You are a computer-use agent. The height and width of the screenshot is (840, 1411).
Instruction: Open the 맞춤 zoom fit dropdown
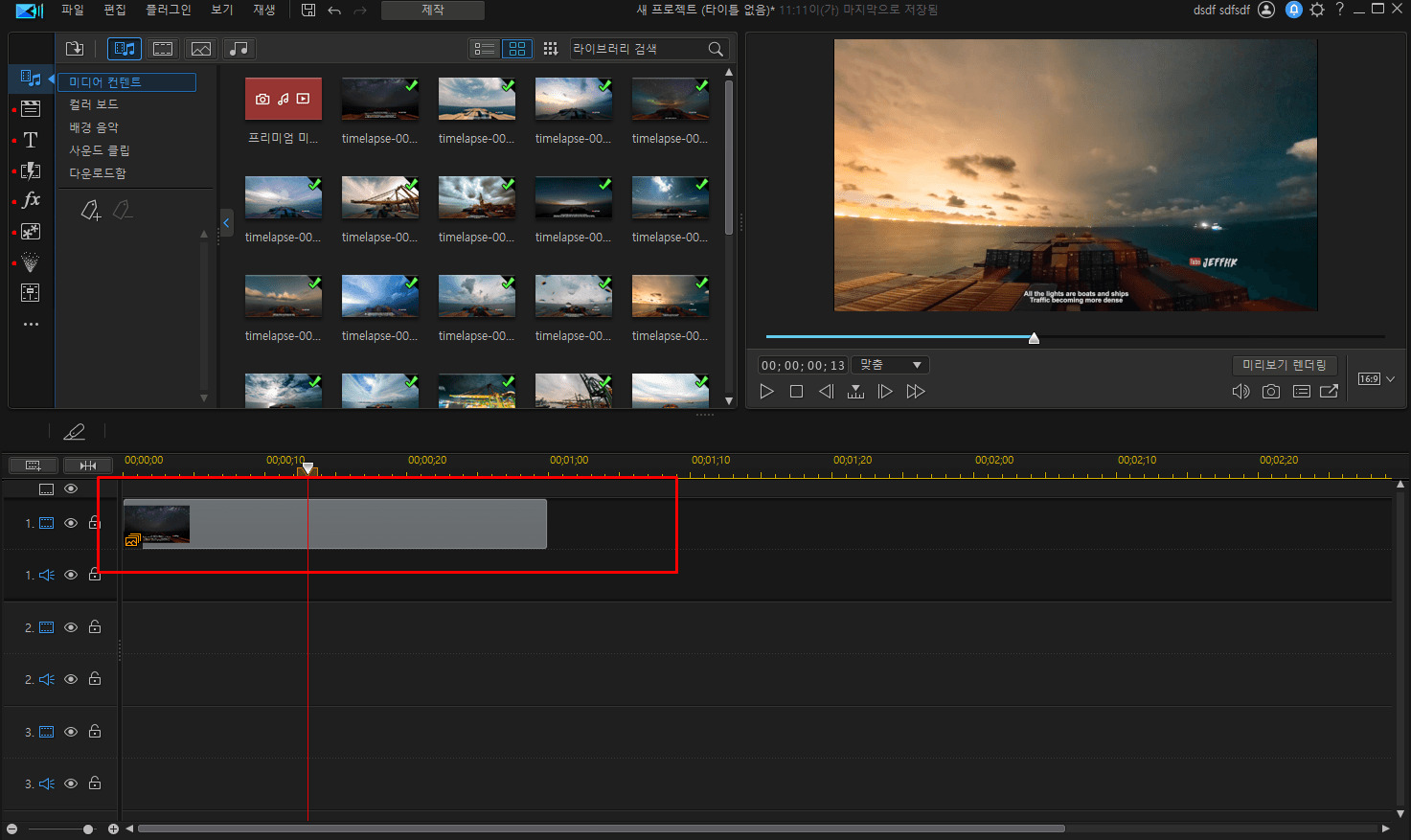click(890, 365)
